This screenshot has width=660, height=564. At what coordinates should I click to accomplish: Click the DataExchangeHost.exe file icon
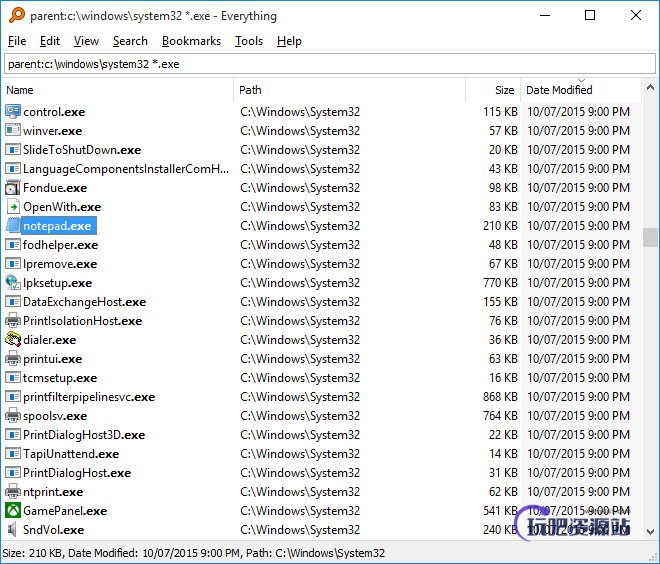(13, 302)
